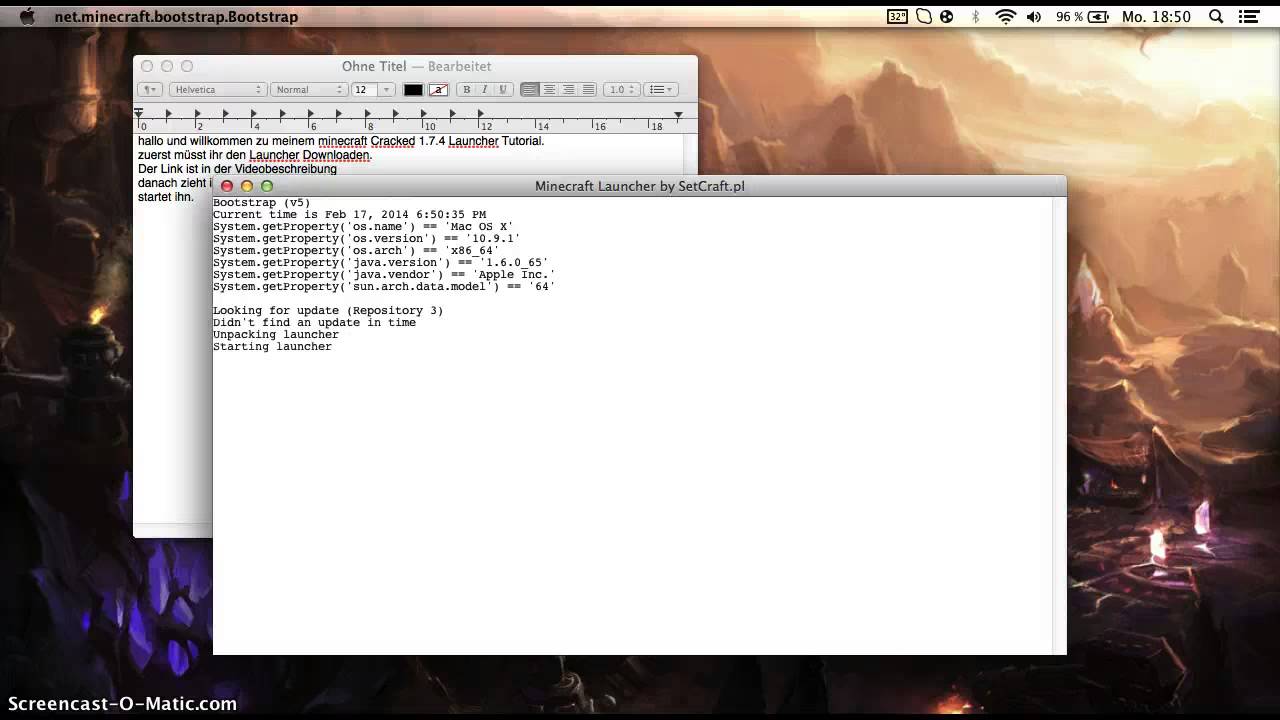The width and height of the screenshot is (1280, 720).
Task: Toggle bold formatting in TextEdit
Action: click(466, 90)
